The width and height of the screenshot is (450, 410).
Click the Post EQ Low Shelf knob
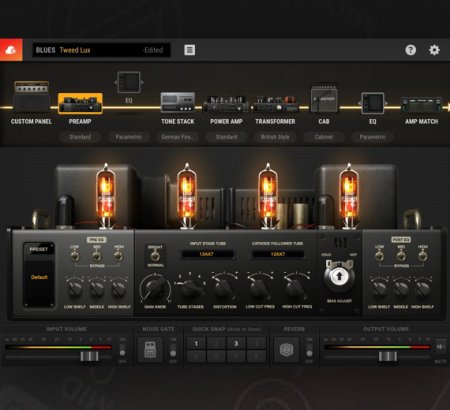tap(379, 289)
